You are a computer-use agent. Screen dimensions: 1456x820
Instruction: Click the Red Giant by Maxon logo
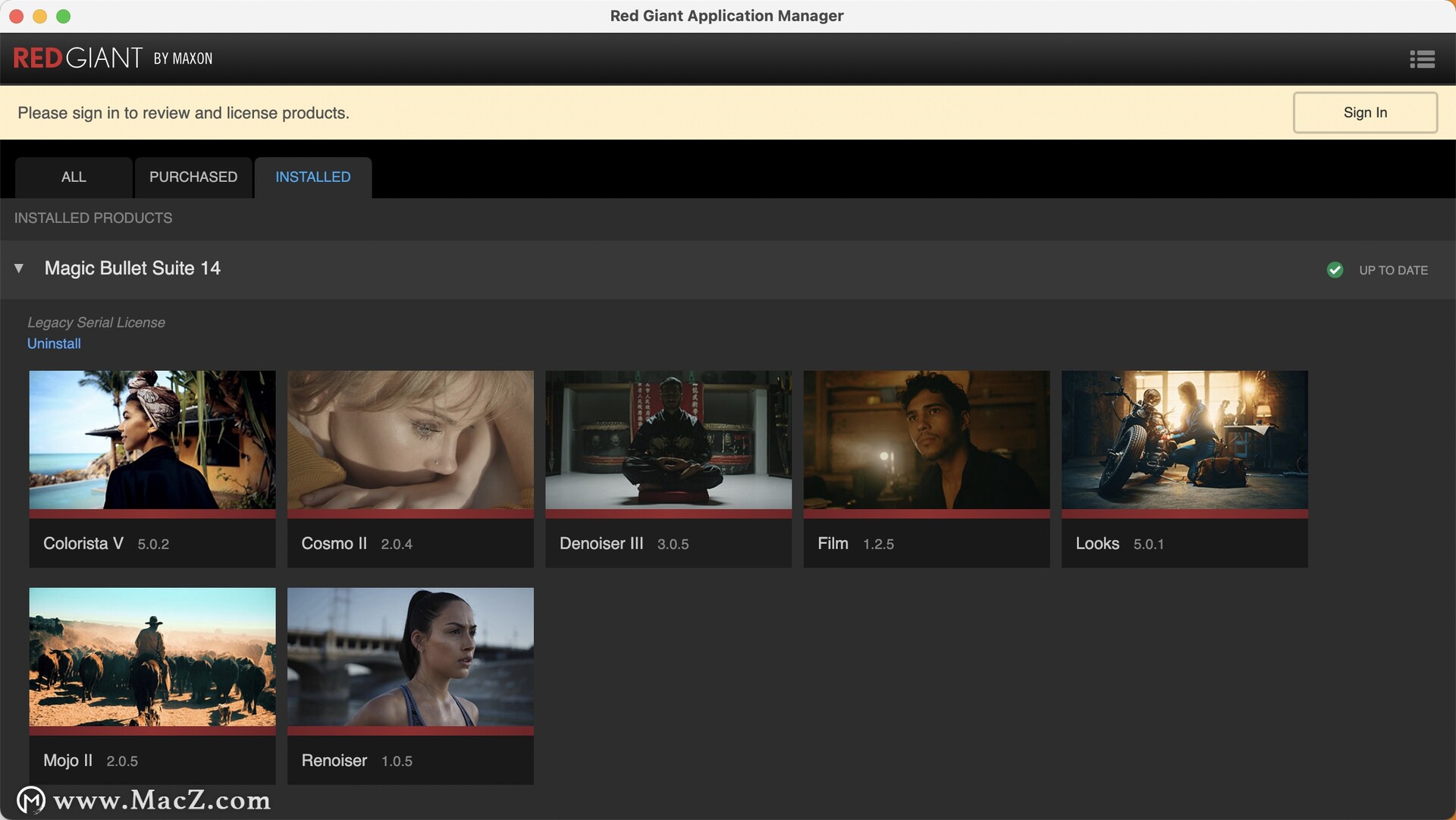(113, 58)
